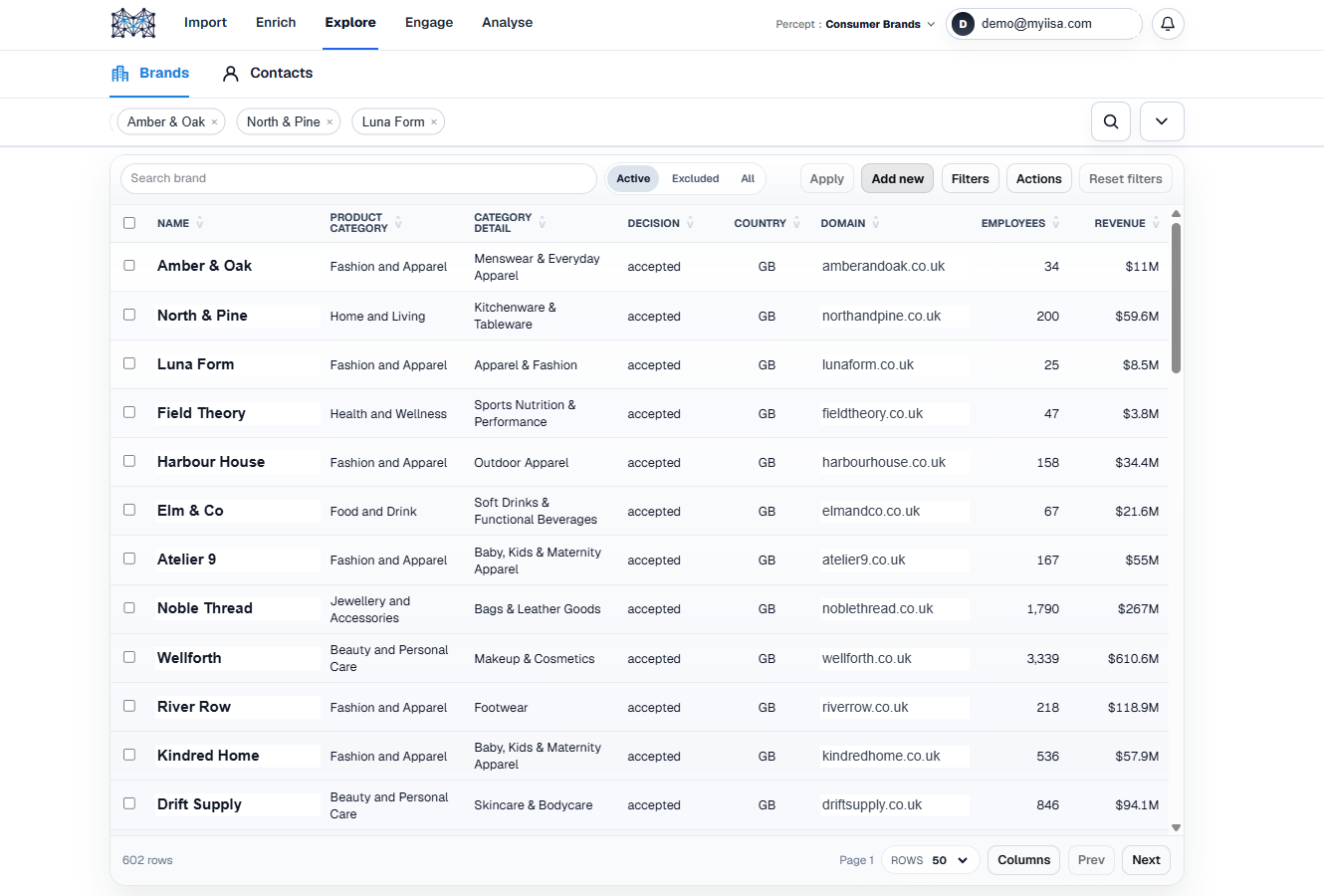Click the Harbour House brand name

point(211,462)
